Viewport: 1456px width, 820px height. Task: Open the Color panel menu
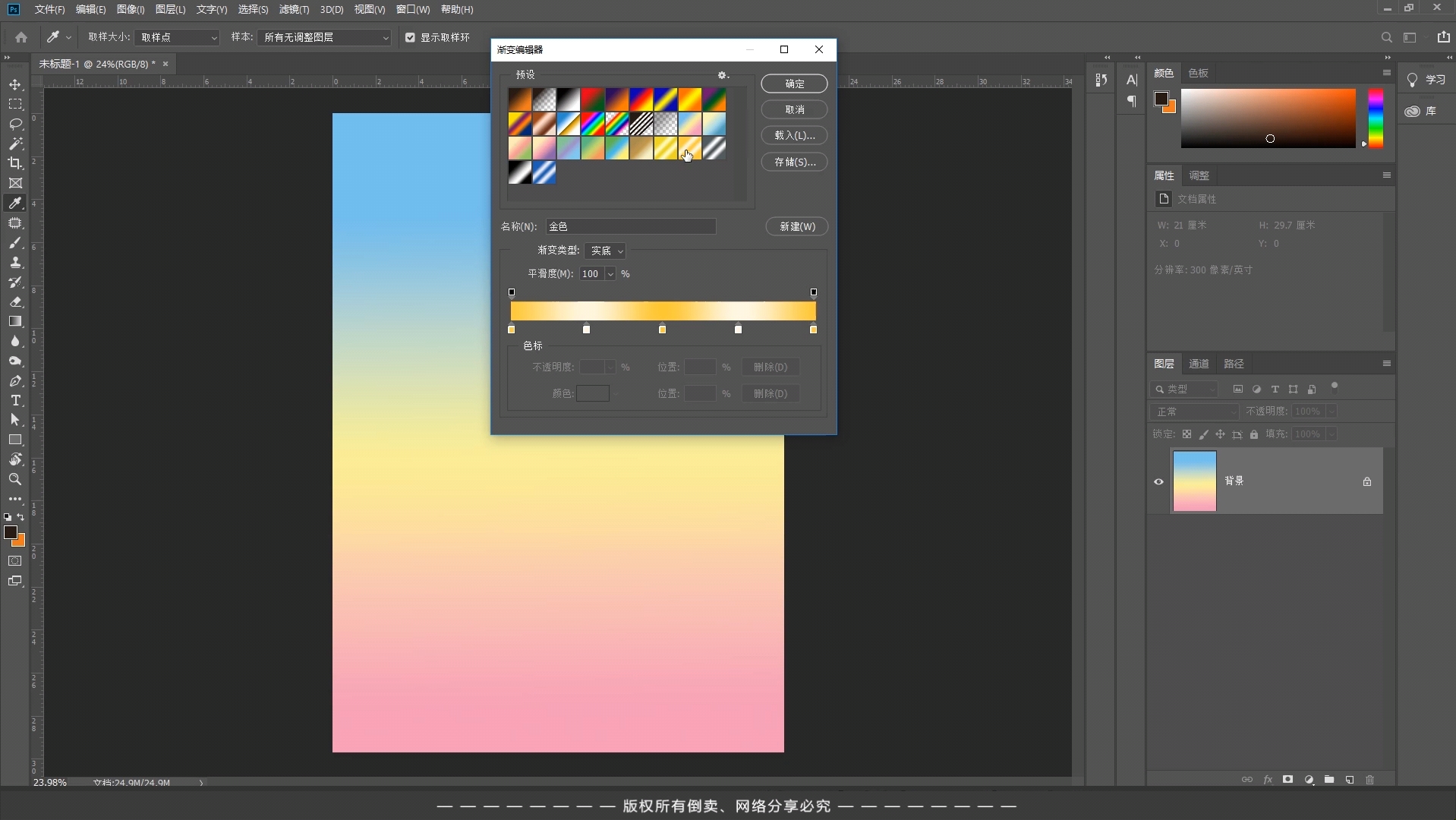click(1386, 73)
